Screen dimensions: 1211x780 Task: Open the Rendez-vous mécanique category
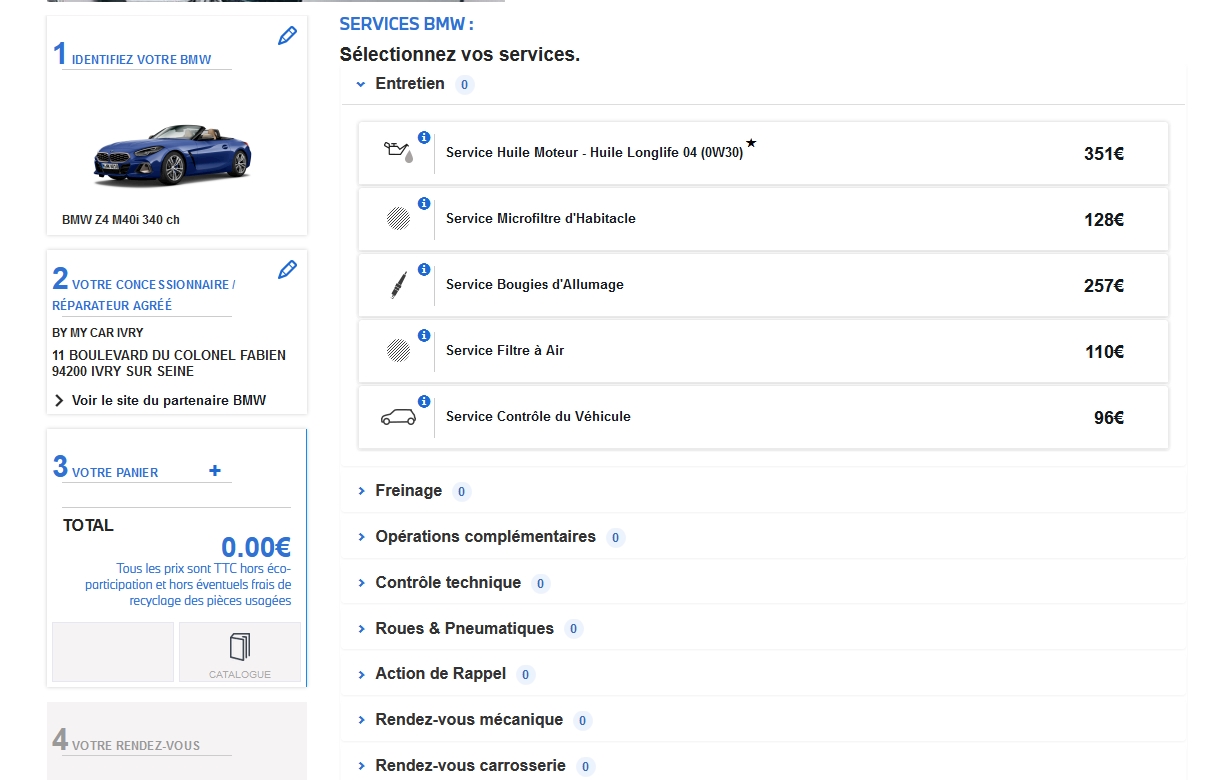[x=468, y=720]
